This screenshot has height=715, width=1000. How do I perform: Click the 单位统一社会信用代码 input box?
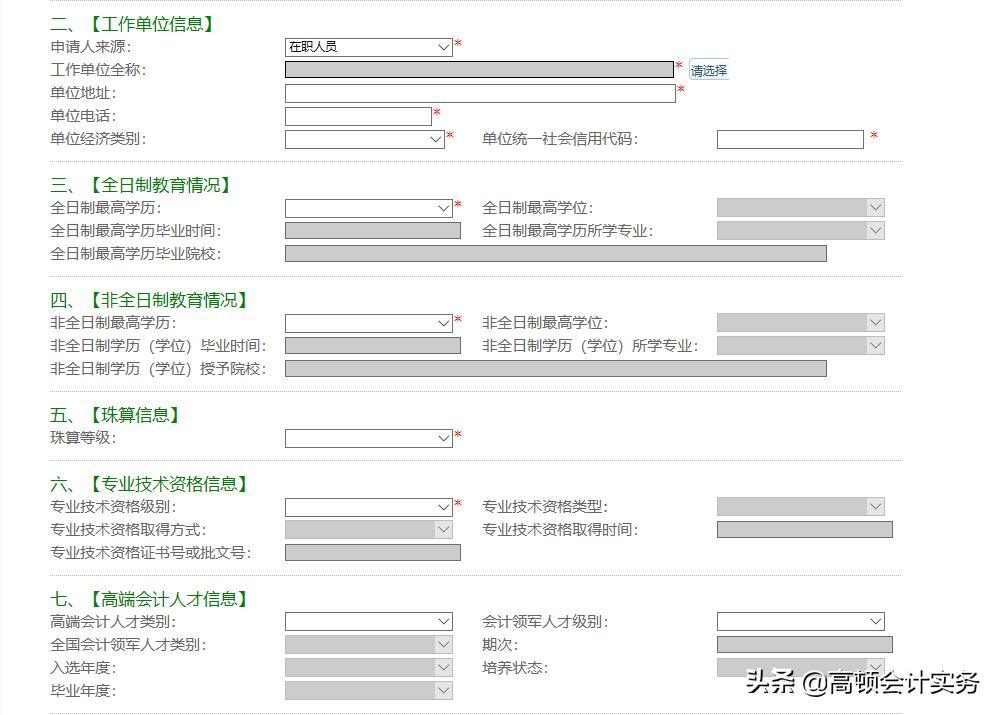tap(790, 139)
